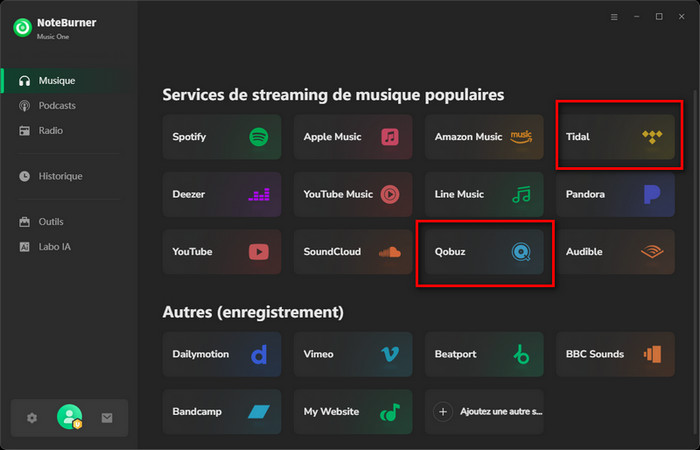
Task: Click the SoundCloud cloud icon
Action: pos(390,252)
